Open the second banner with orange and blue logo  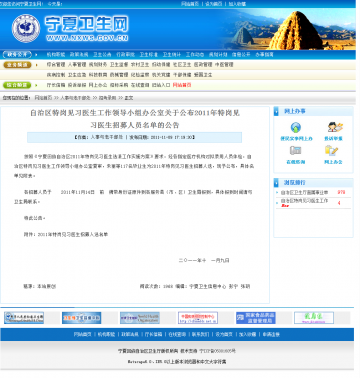(x=81, y=318)
